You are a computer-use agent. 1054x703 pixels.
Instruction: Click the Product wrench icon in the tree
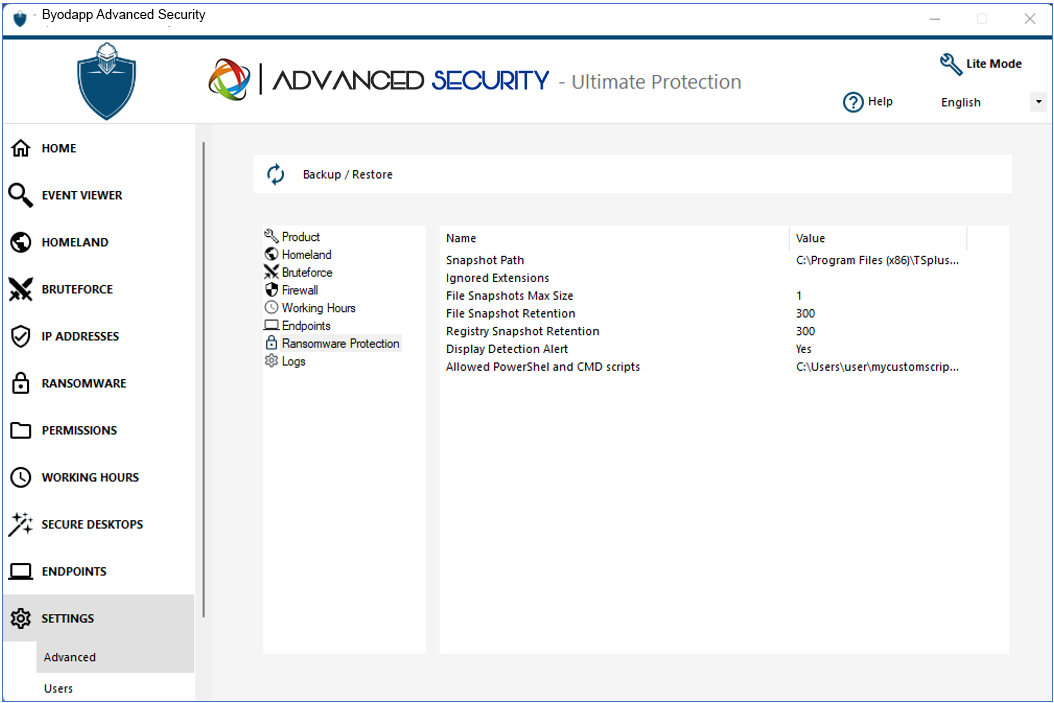(272, 236)
